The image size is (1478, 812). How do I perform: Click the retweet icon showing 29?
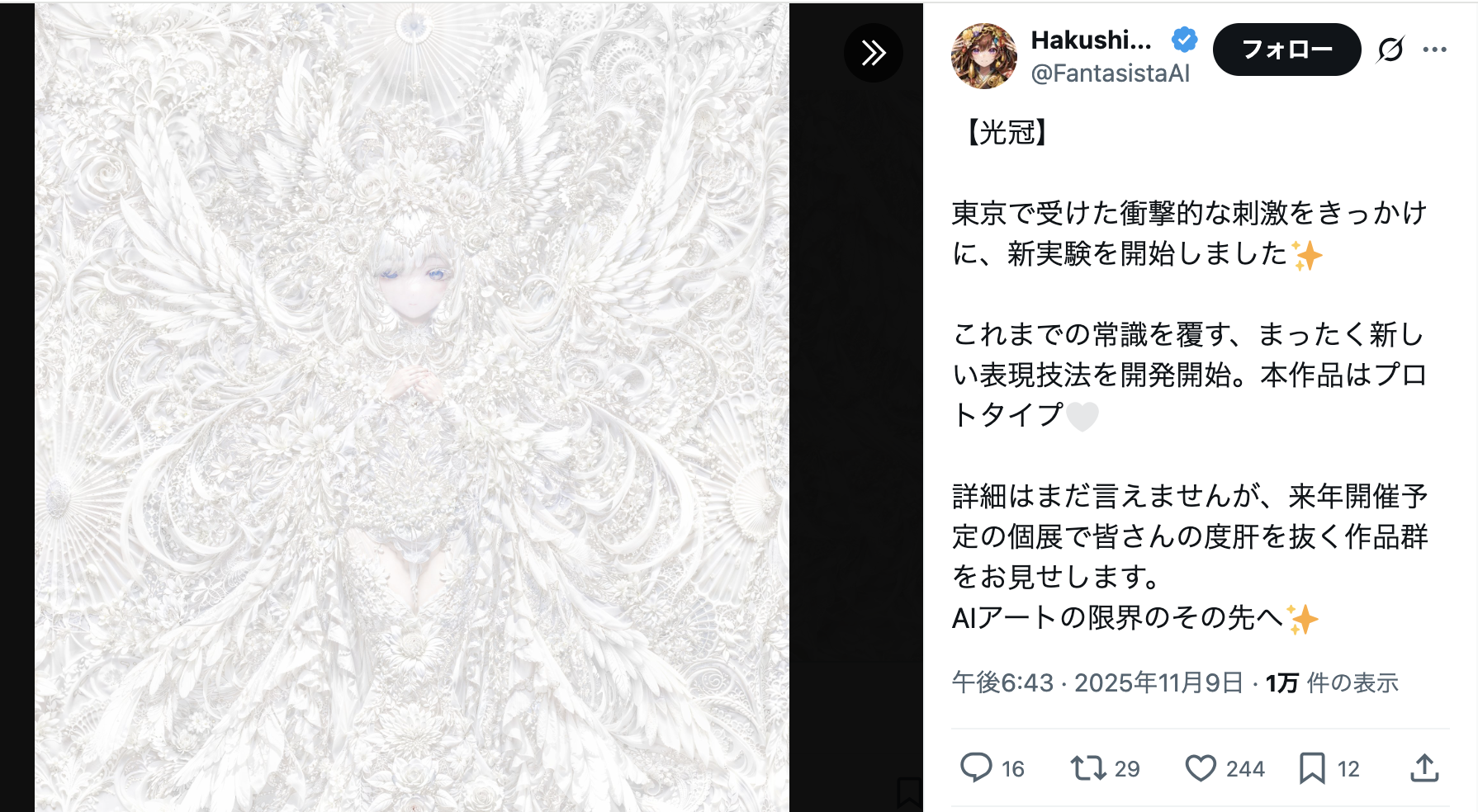point(1088,768)
